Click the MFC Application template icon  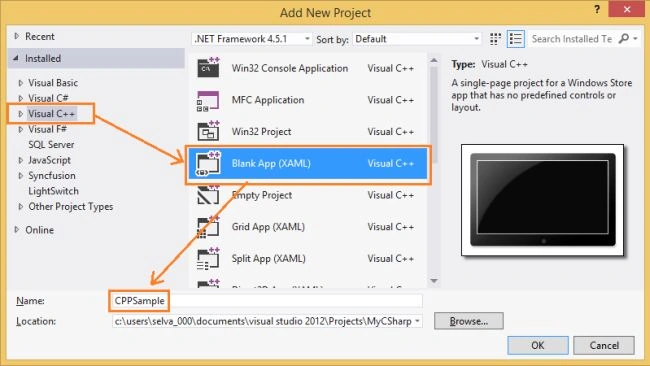coord(208,101)
